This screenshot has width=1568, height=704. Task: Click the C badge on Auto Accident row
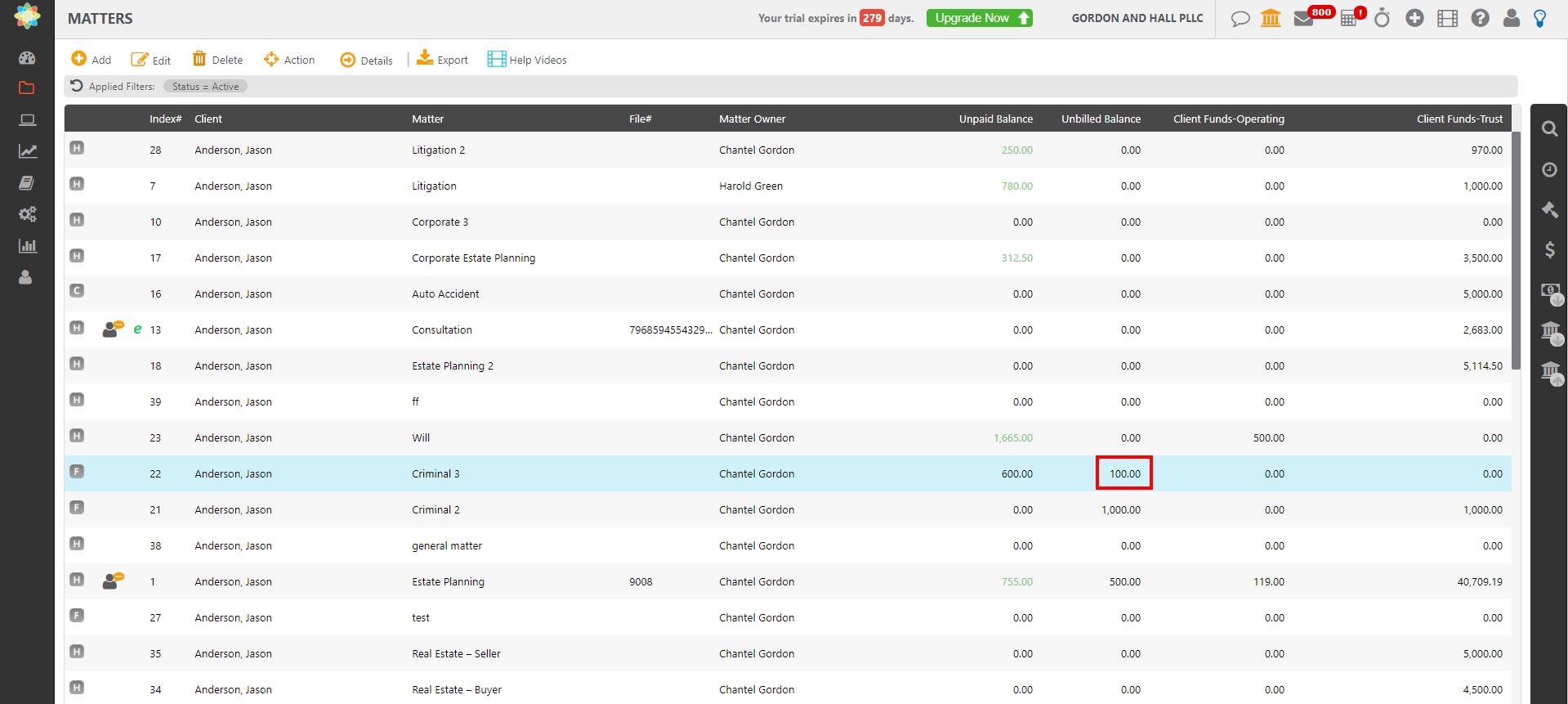[x=77, y=290]
